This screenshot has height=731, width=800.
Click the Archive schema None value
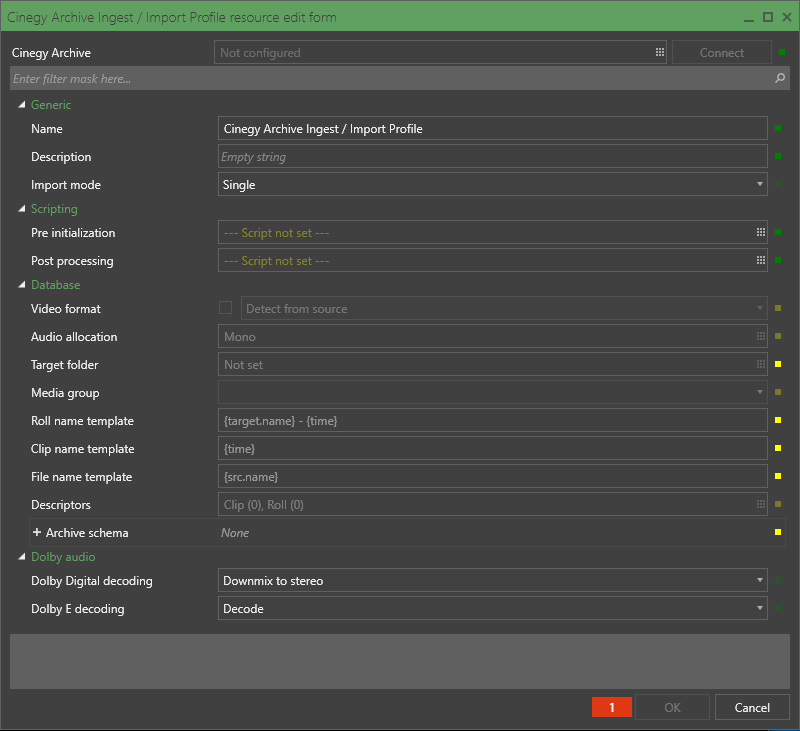pyautogui.click(x=235, y=533)
